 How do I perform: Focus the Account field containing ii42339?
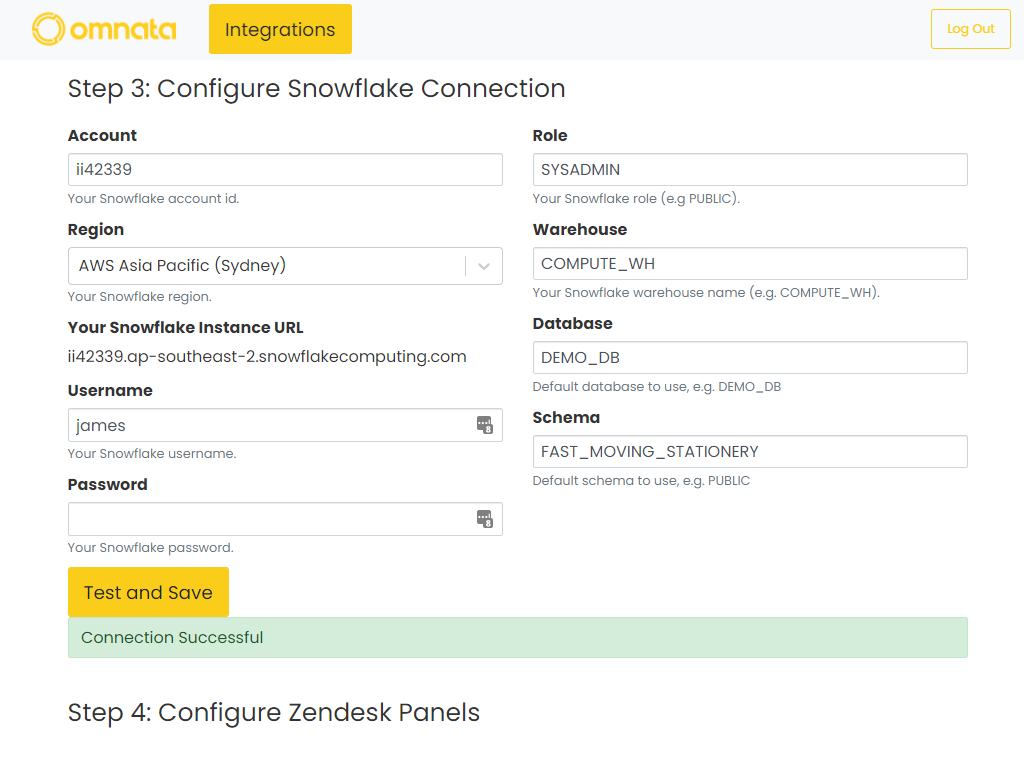click(x=285, y=170)
